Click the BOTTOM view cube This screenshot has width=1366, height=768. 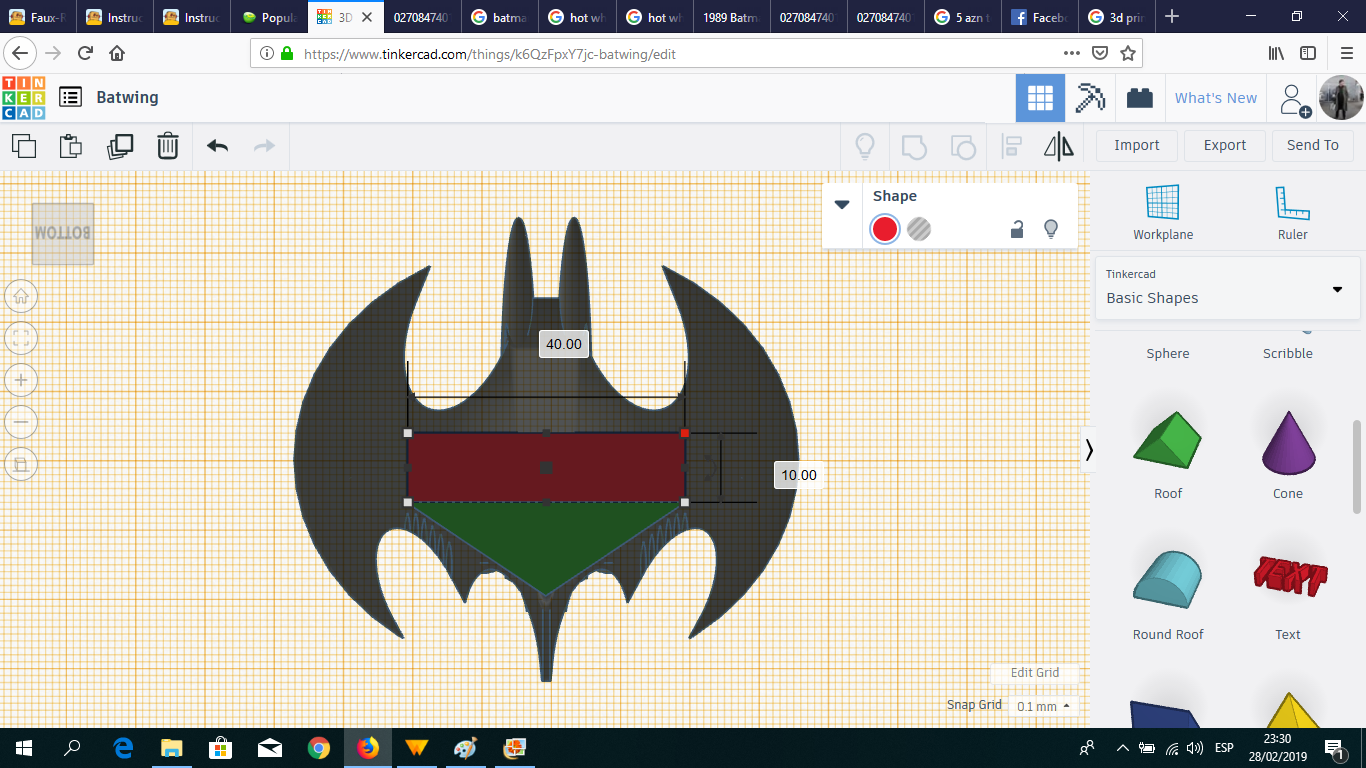tap(63, 234)
